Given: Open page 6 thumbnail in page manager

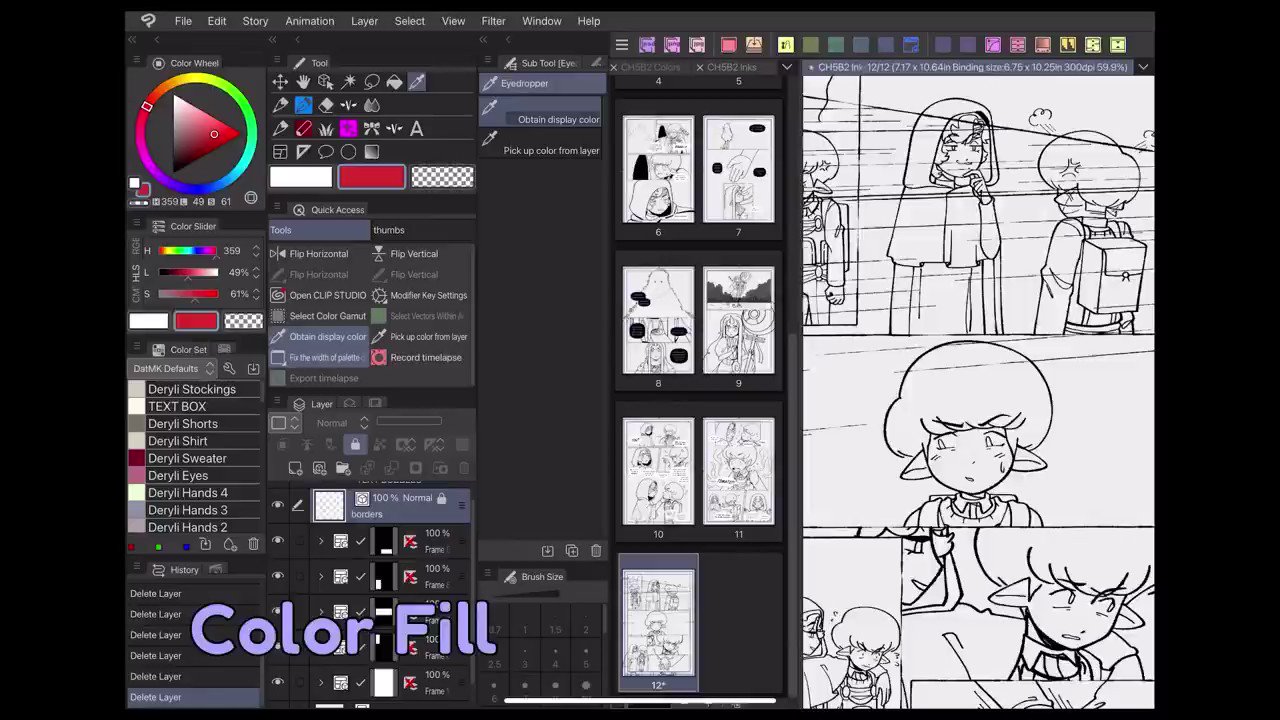Looking at the screenshot, I should coord(658,170).
